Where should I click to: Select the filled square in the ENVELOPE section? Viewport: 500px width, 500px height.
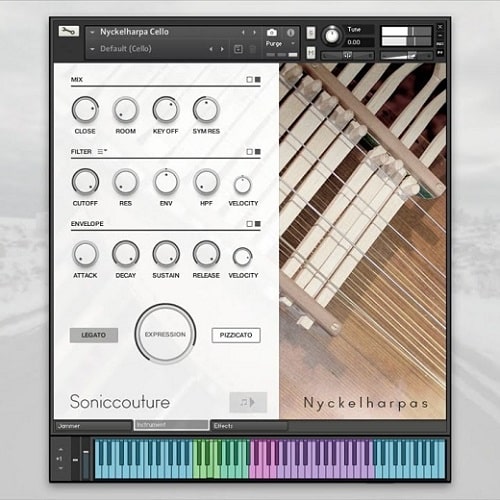258,224
